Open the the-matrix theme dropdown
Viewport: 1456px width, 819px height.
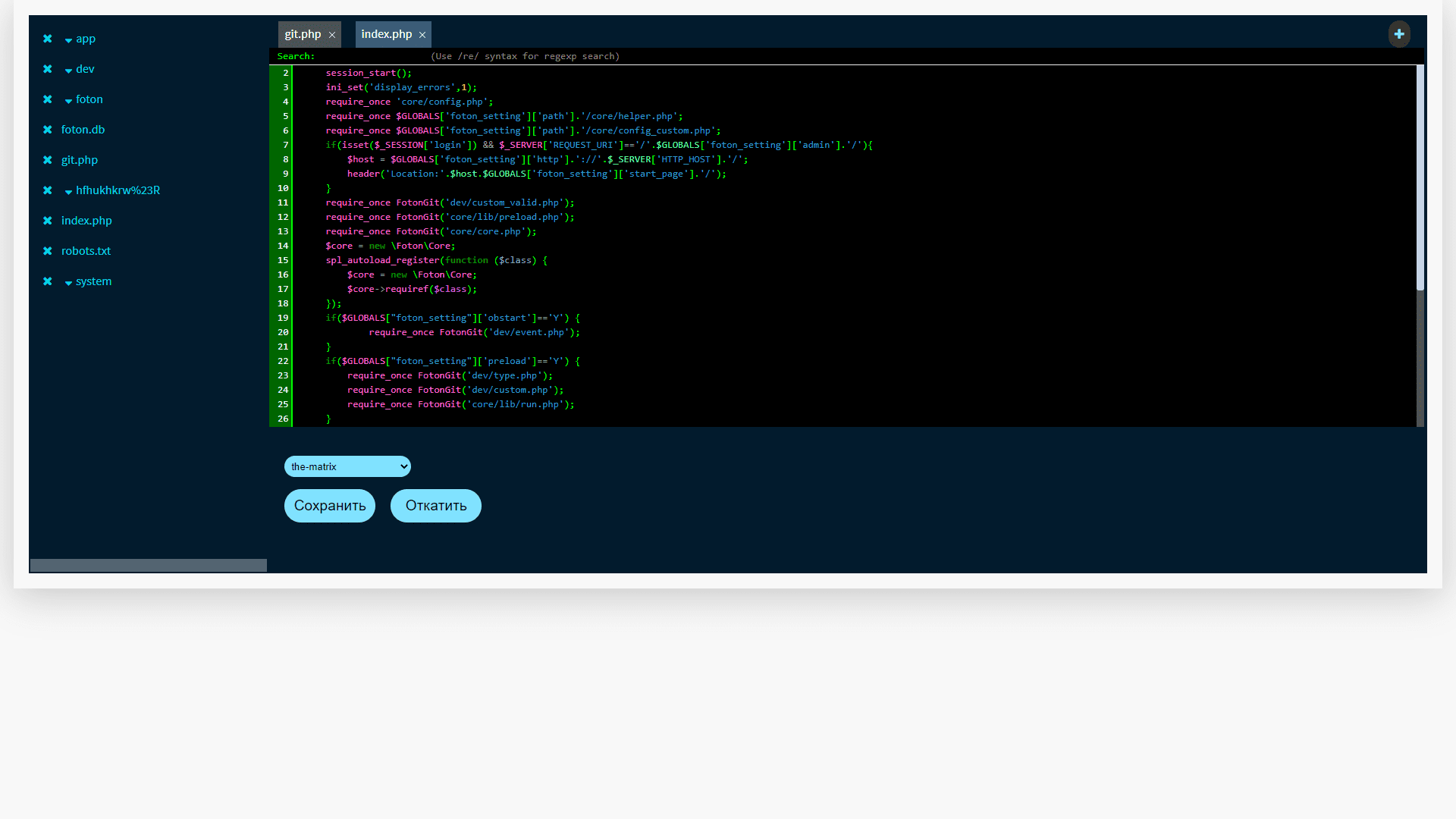(347, 466)
